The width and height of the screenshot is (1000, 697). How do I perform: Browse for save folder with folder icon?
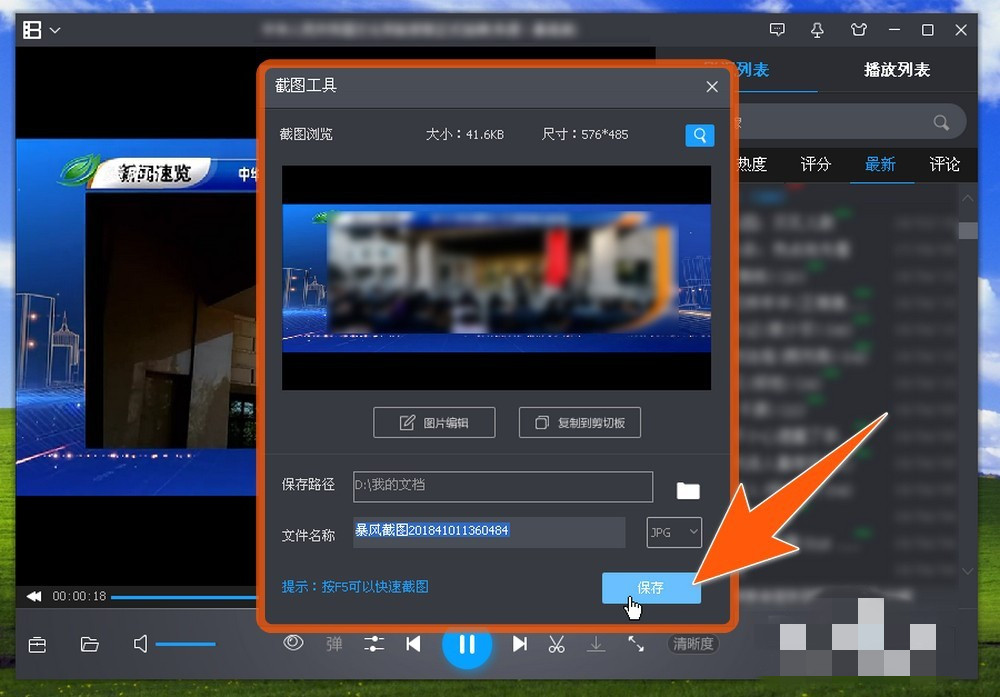[688, 490]
